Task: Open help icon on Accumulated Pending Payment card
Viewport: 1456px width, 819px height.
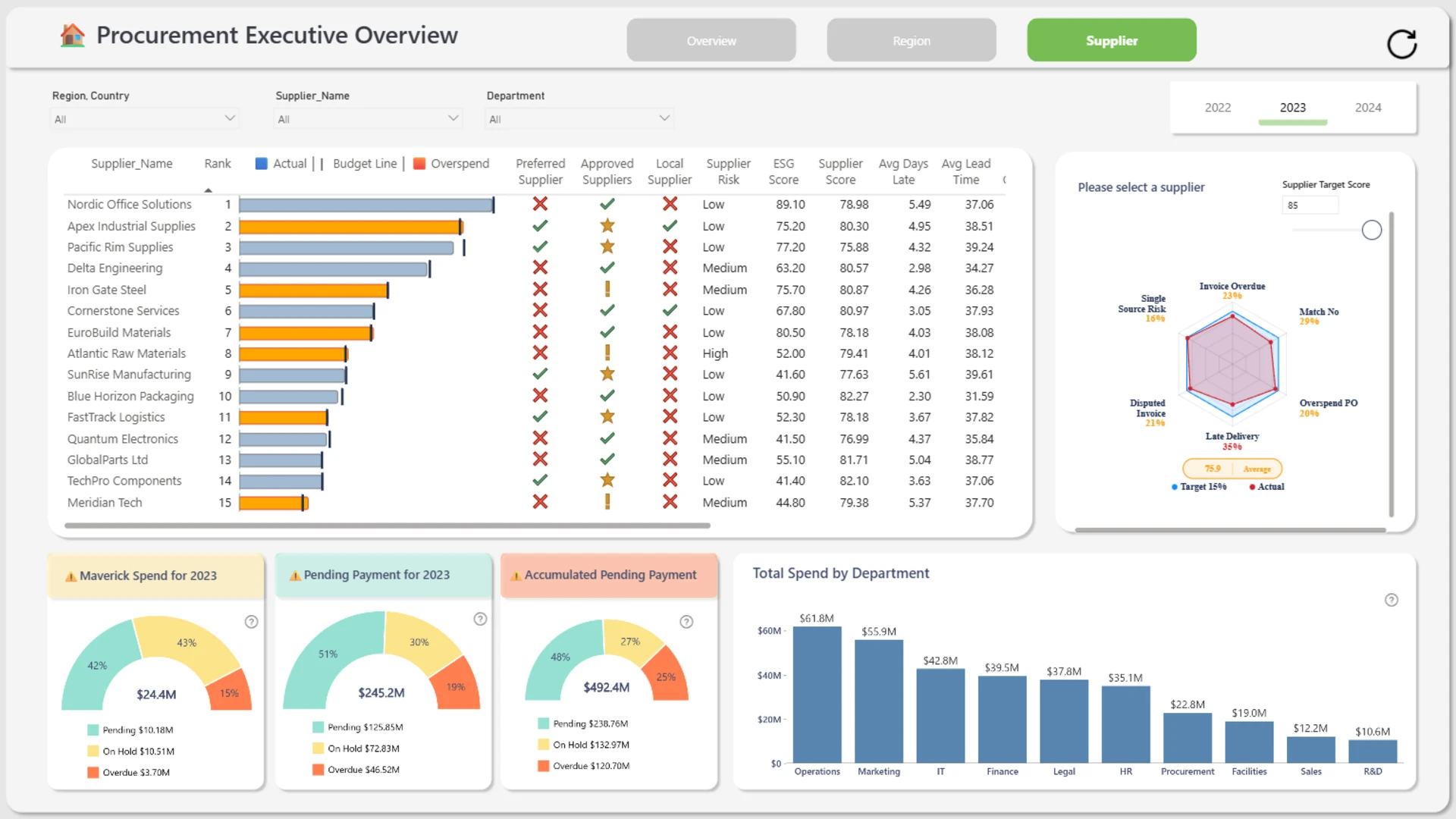Action: 686,622
